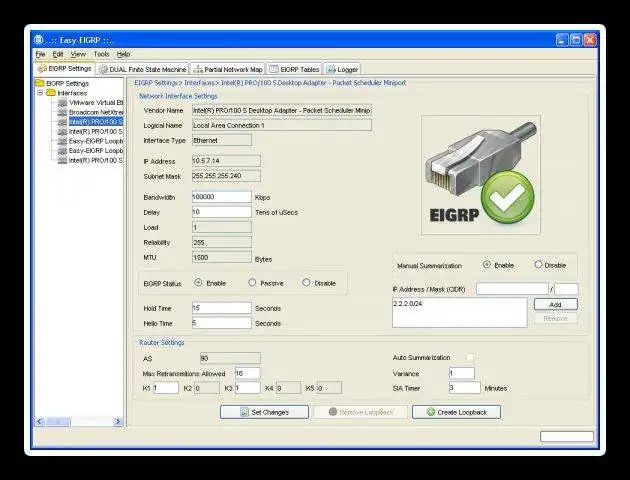Open the EIGRP Tables tab
This screenshot has width=630, height=480.
click(294, 69)
